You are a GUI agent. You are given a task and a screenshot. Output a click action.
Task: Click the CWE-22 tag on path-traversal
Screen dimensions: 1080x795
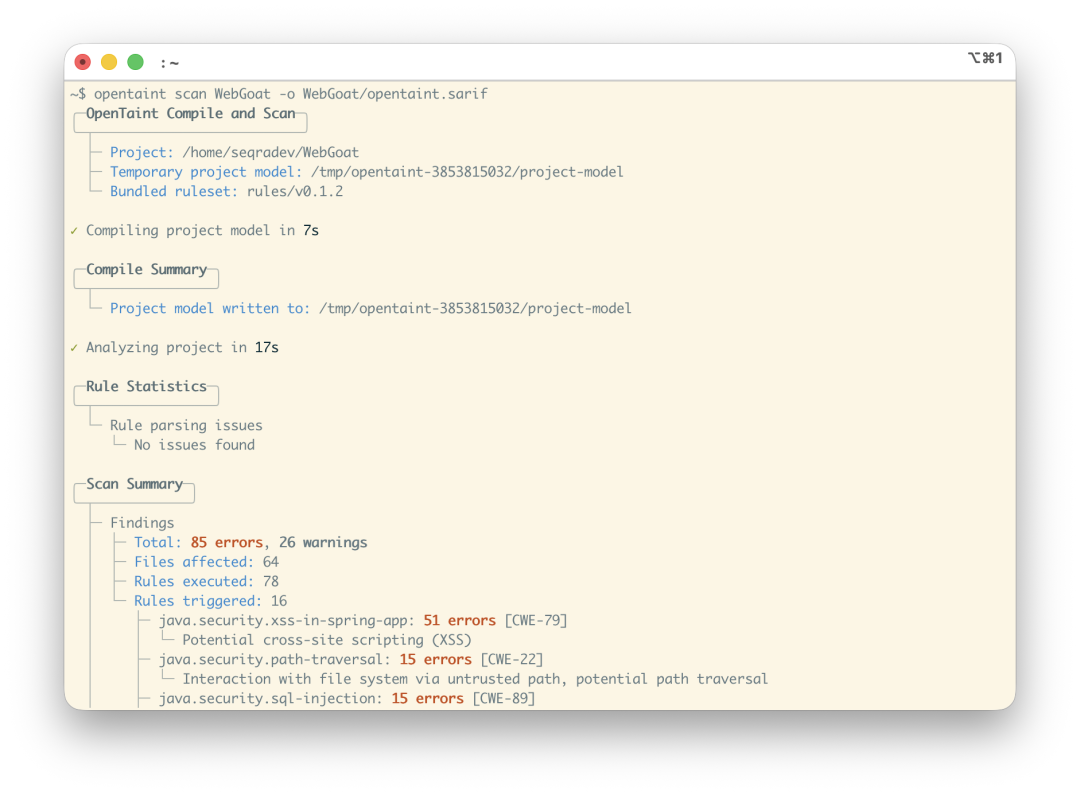point(512,660)
